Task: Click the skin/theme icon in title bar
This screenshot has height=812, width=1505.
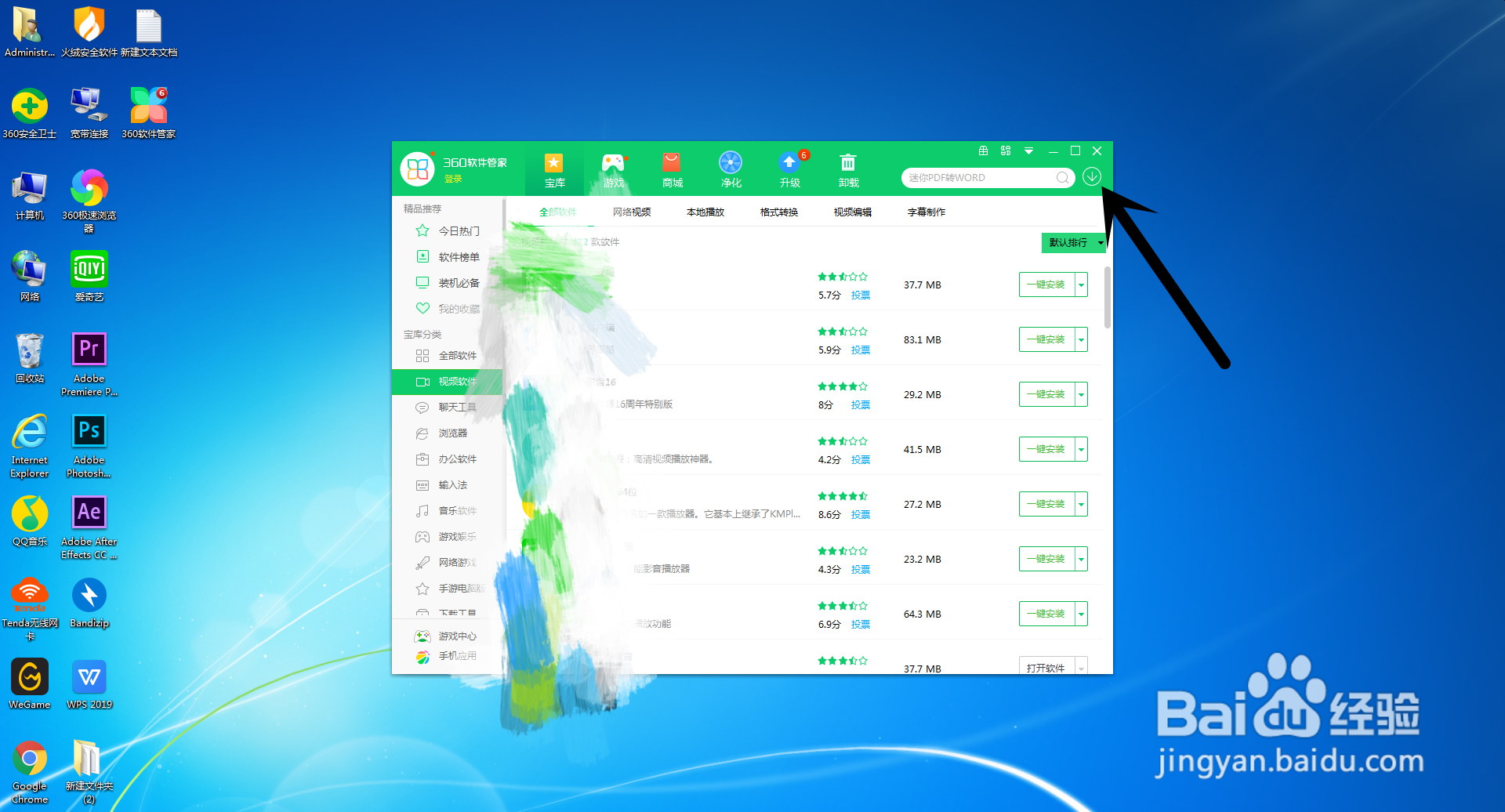Action: point(1006,150)
